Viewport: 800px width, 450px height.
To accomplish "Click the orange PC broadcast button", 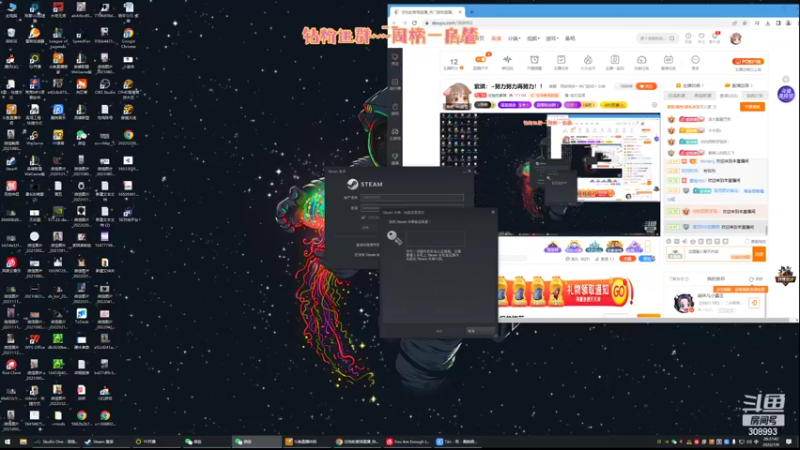I will click(x=747, y=61).
